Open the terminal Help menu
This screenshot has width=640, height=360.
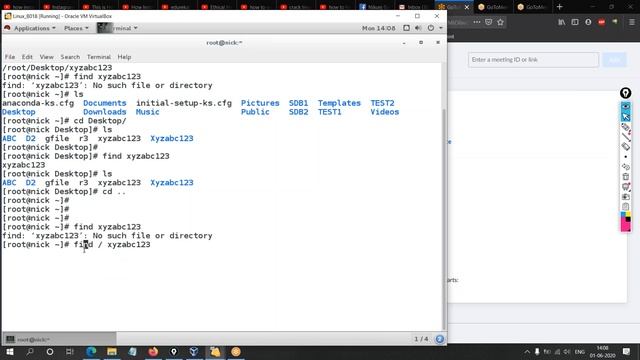point(124,57)
